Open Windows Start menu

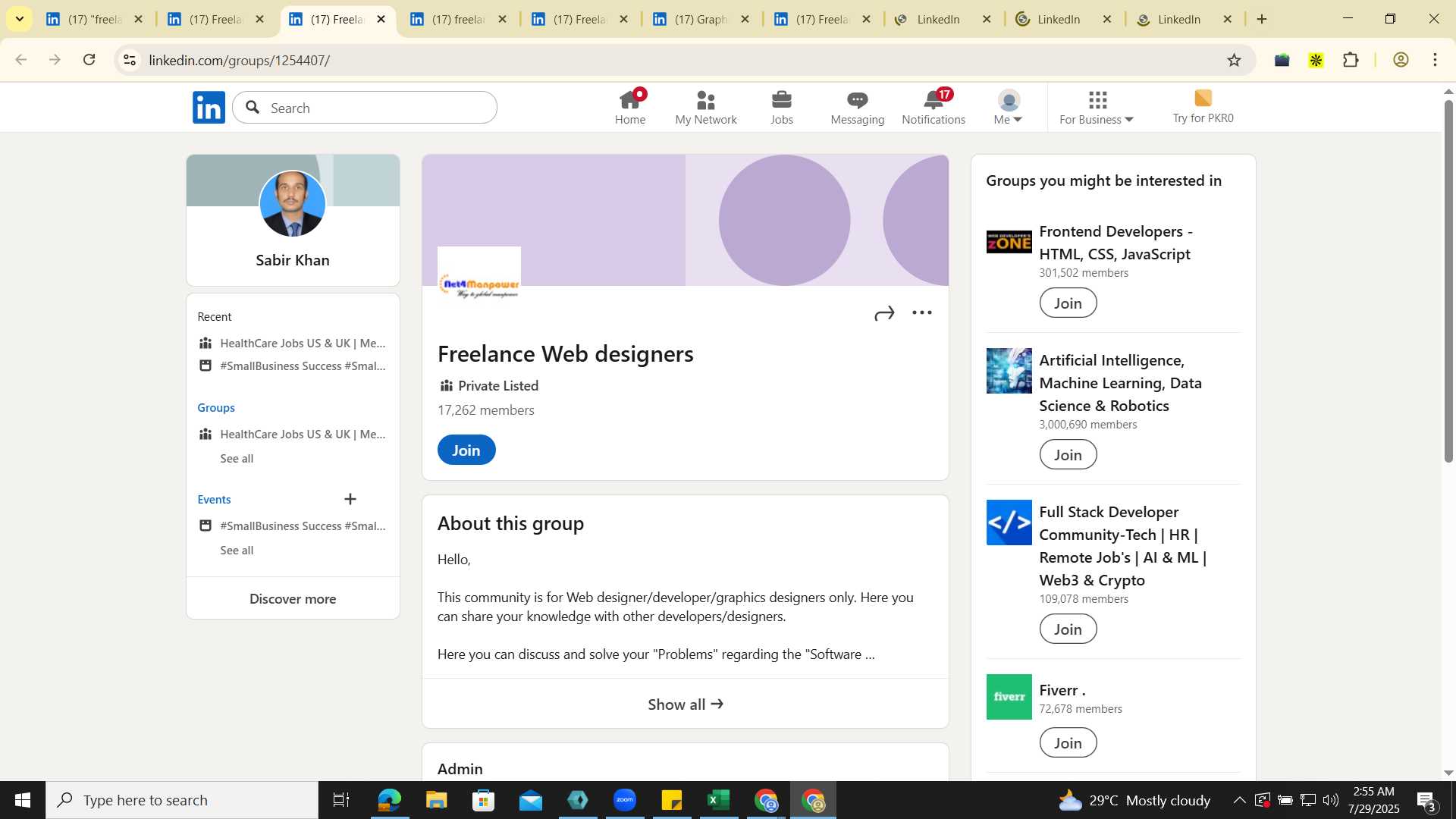(23, 800)
